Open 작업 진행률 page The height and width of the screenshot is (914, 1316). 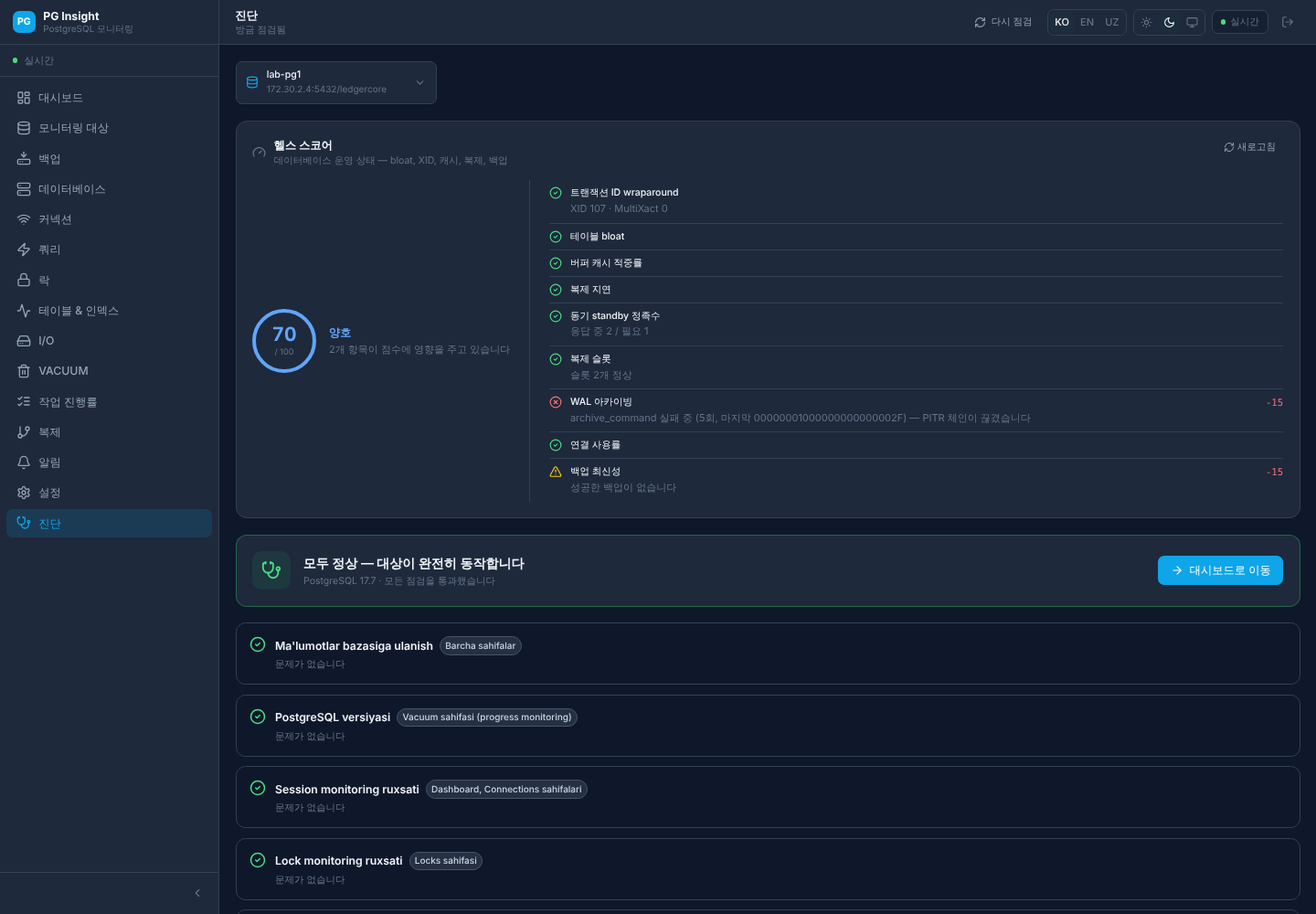[109, 402]
